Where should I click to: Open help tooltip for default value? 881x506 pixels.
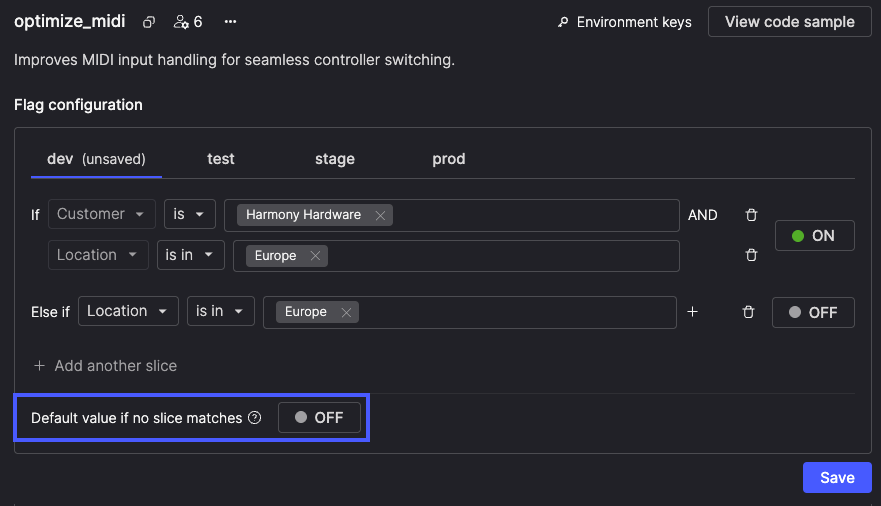[x=255, y=418]
